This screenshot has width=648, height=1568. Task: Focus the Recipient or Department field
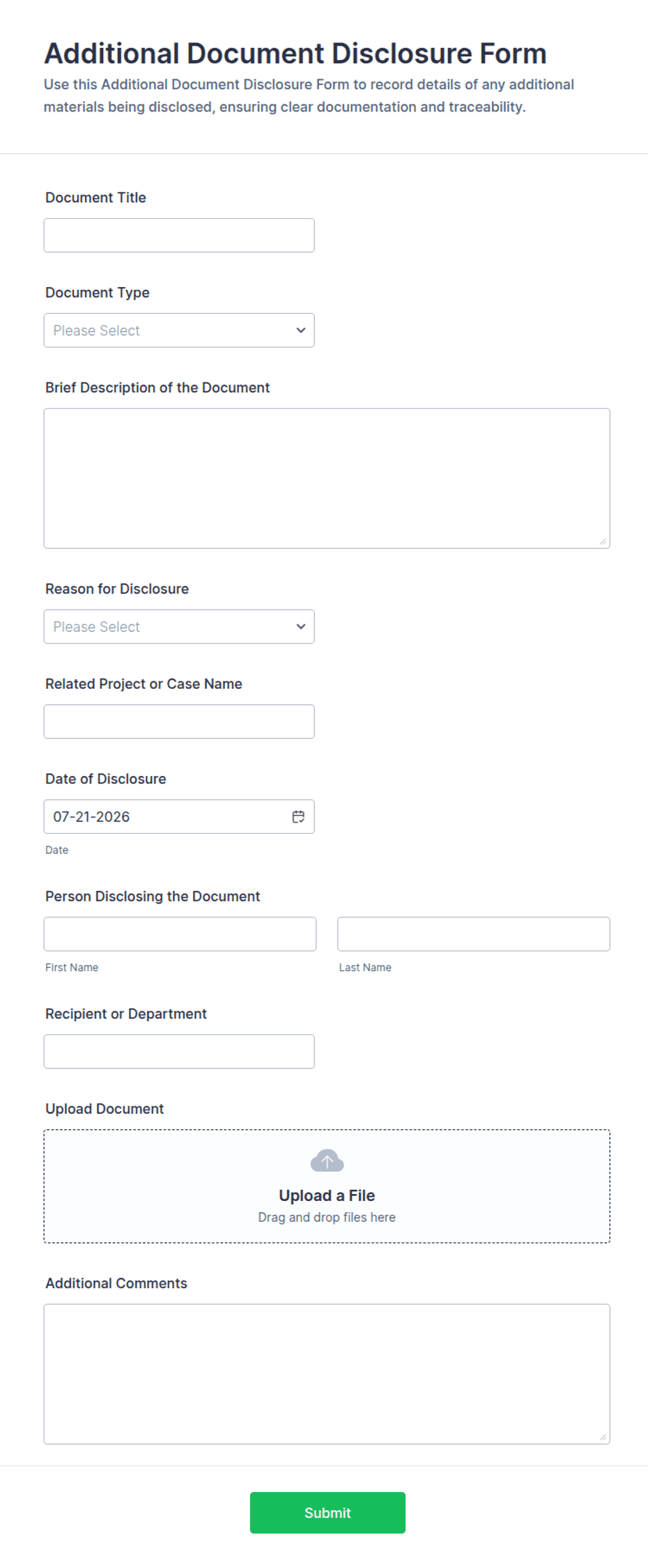179,1051
